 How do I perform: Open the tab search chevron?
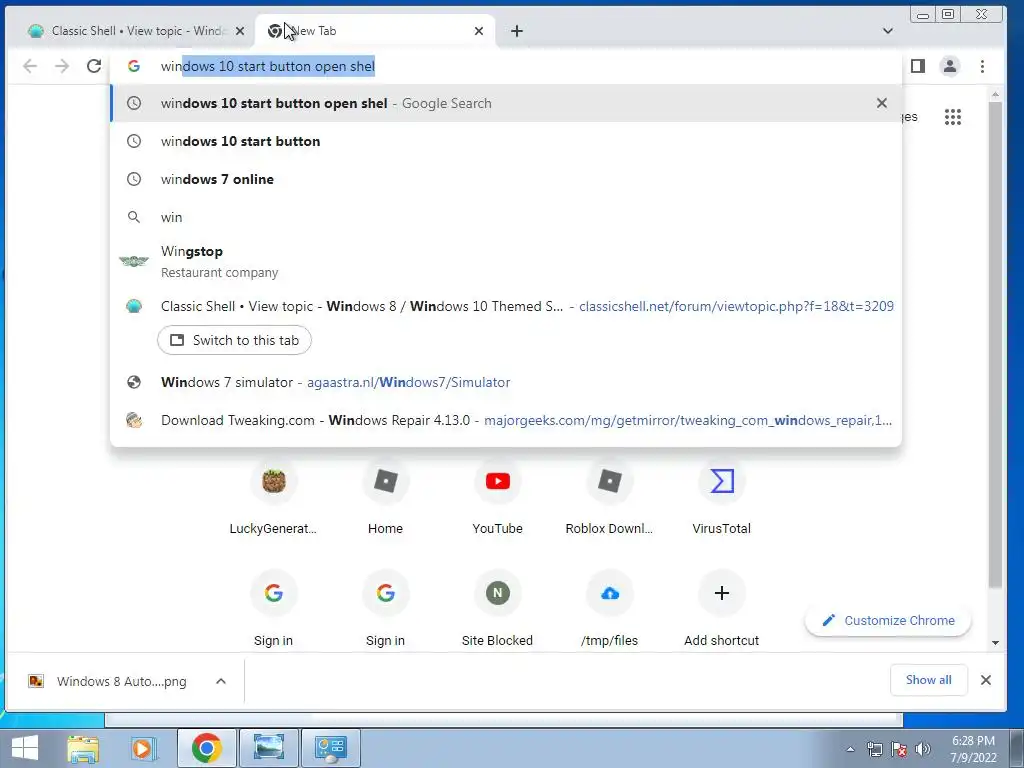[888, 31]
